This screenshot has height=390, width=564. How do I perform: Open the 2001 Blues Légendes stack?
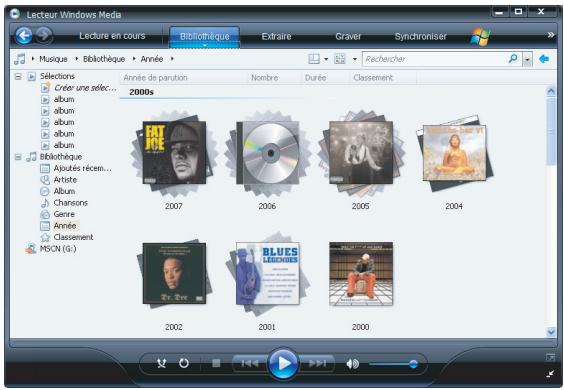[267, 273]
